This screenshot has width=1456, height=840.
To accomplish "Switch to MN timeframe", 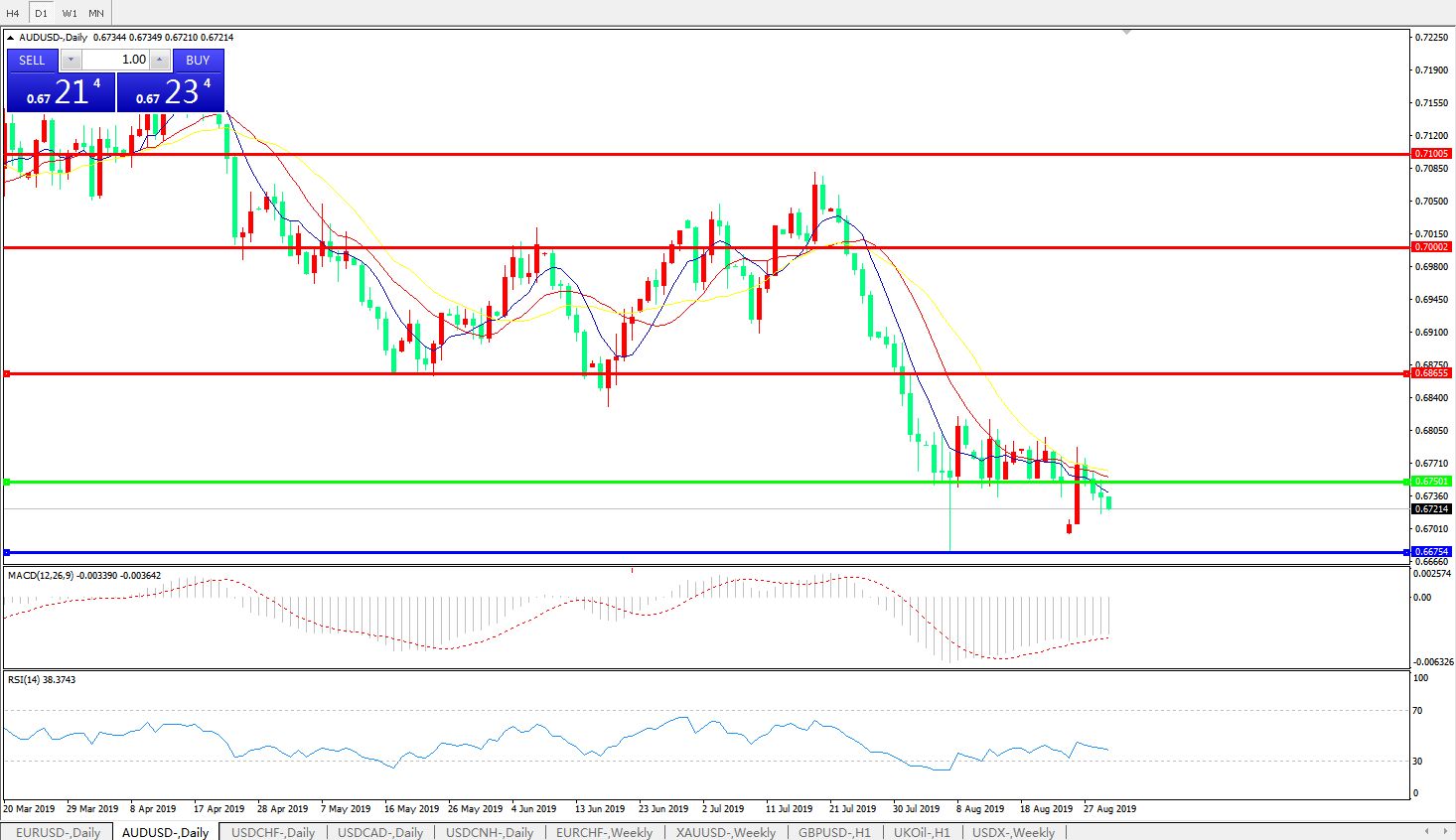I will tap(96, 13).
